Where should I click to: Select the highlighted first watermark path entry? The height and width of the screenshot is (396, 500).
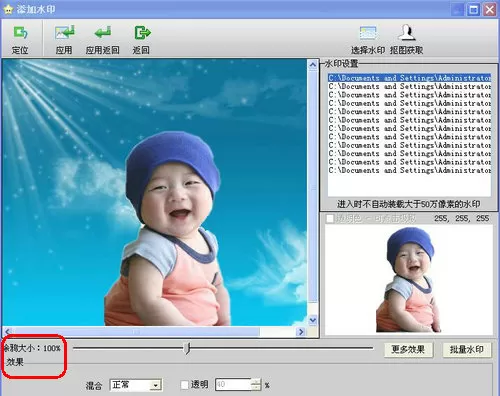click(409, 78)
